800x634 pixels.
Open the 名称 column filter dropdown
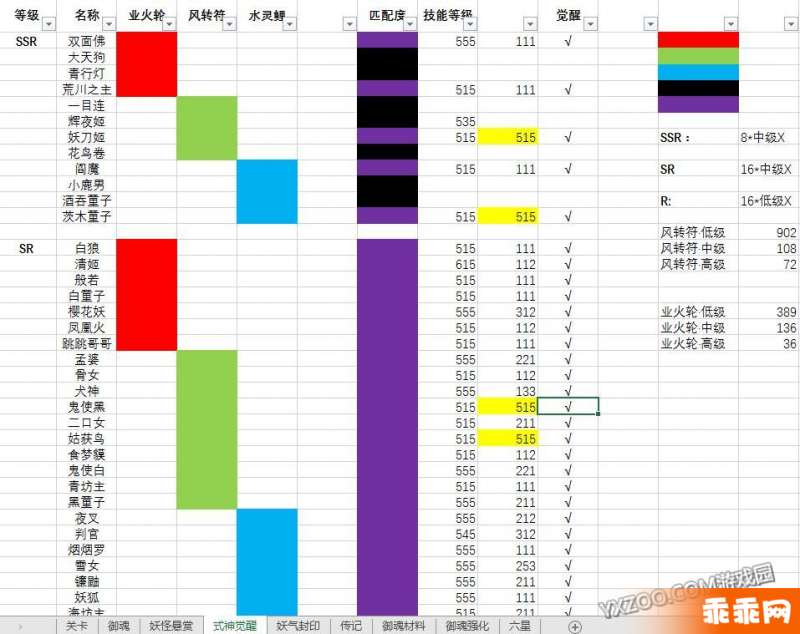[109, 23]
